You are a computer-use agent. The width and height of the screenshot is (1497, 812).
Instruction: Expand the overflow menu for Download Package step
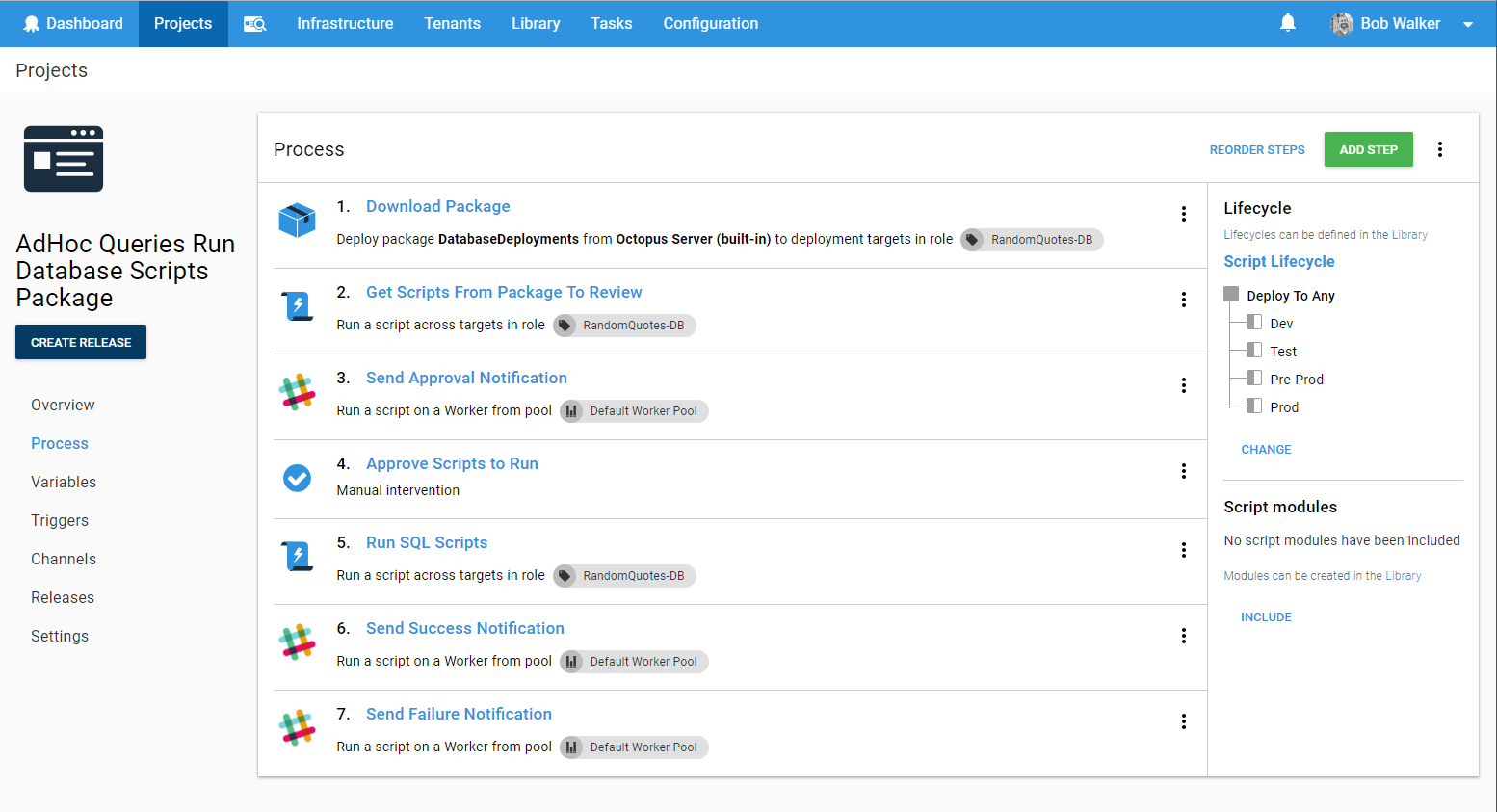(1183, 214)
